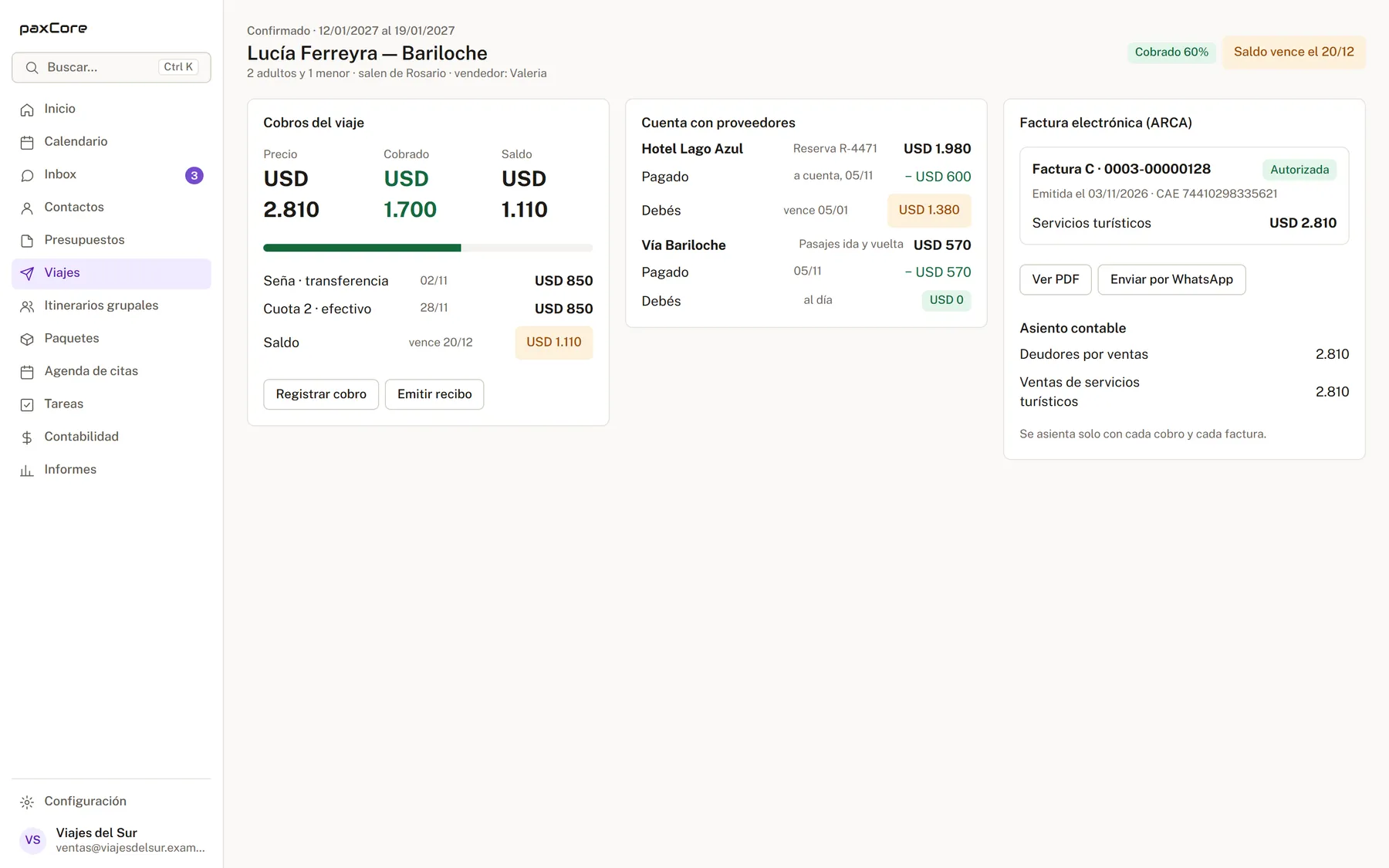Open the Inicio menu item

coord(111,110)
